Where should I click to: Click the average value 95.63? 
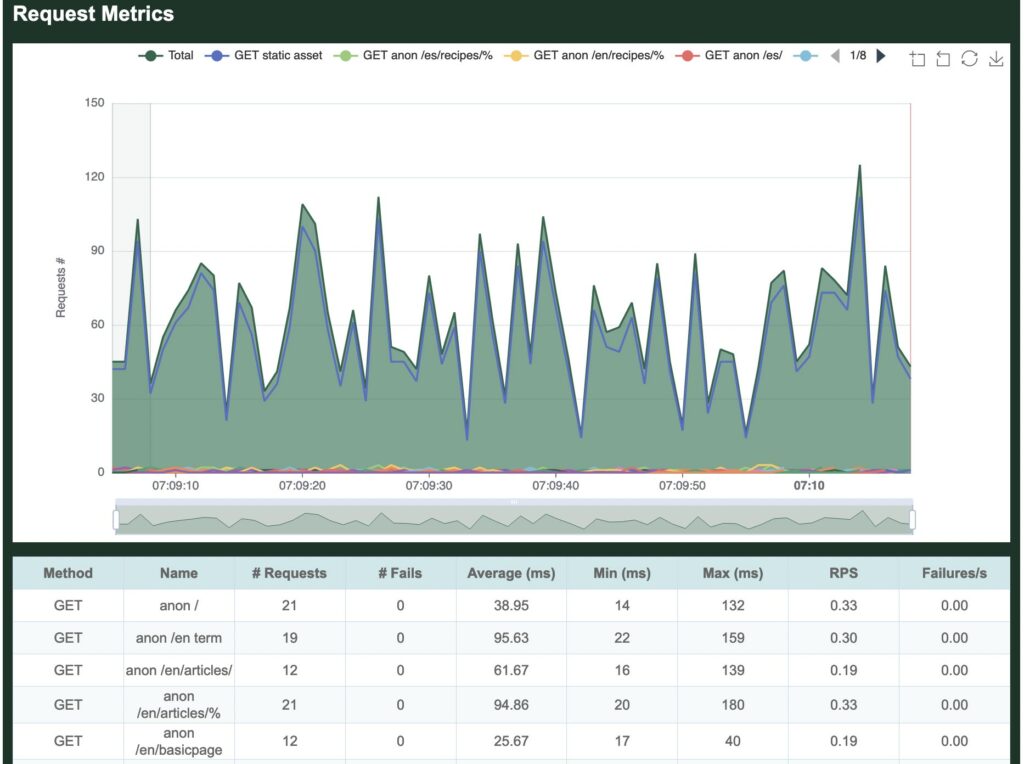511,638
